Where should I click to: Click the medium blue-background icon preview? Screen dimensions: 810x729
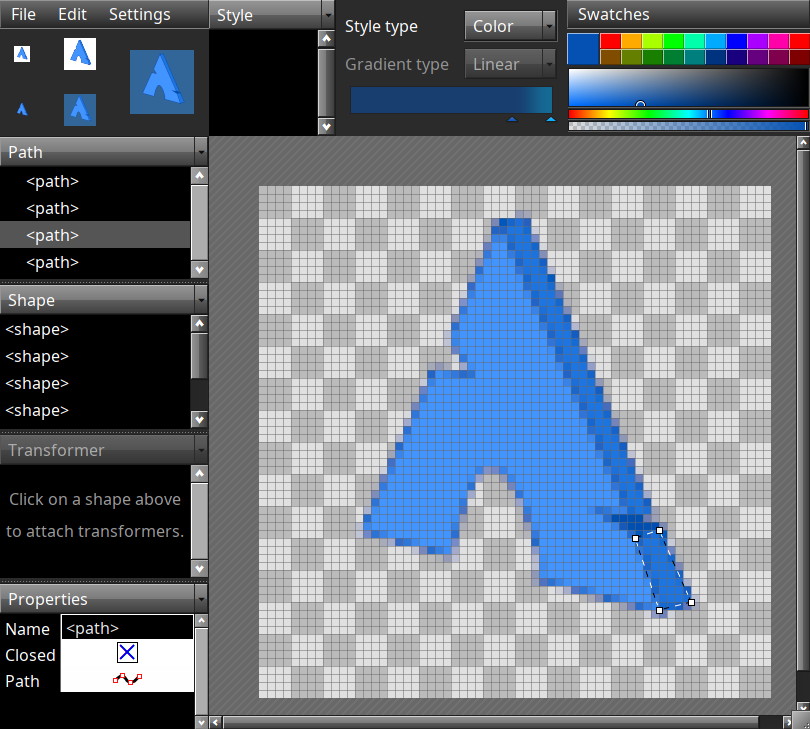click(x=80, y=110)
